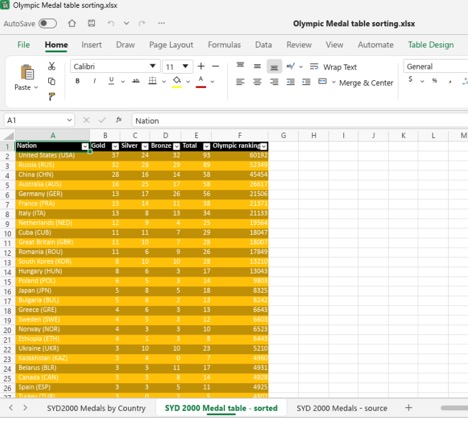Open the General number format dropdown
Screen dimensions: 469x427
pos(436,66)
